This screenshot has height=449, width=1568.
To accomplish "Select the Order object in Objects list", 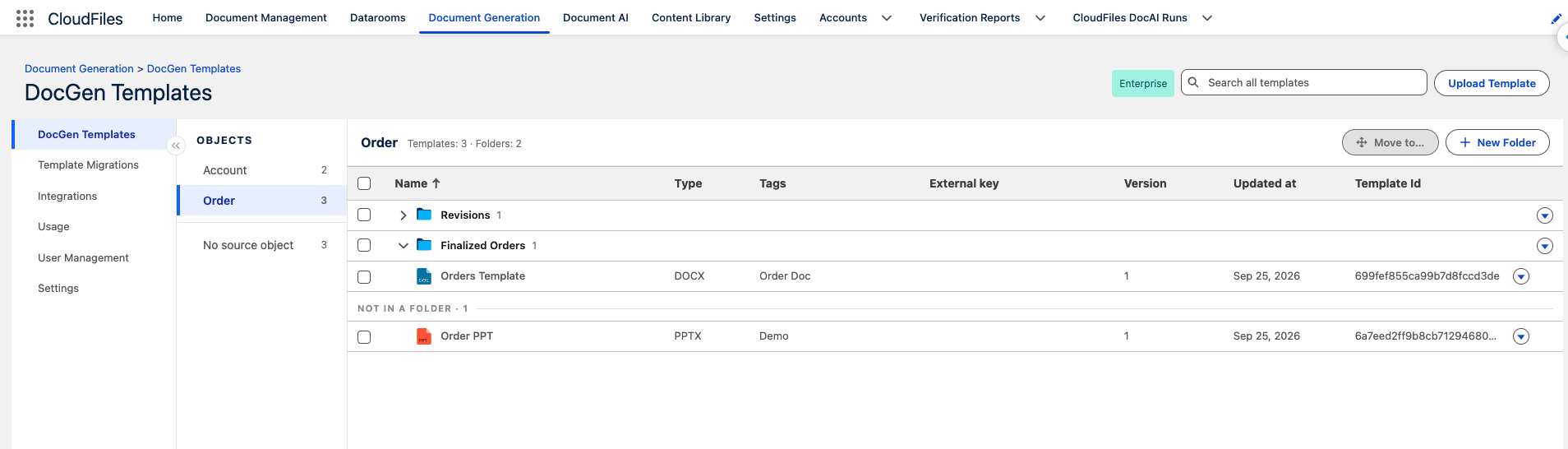I will tap(262, 201).
